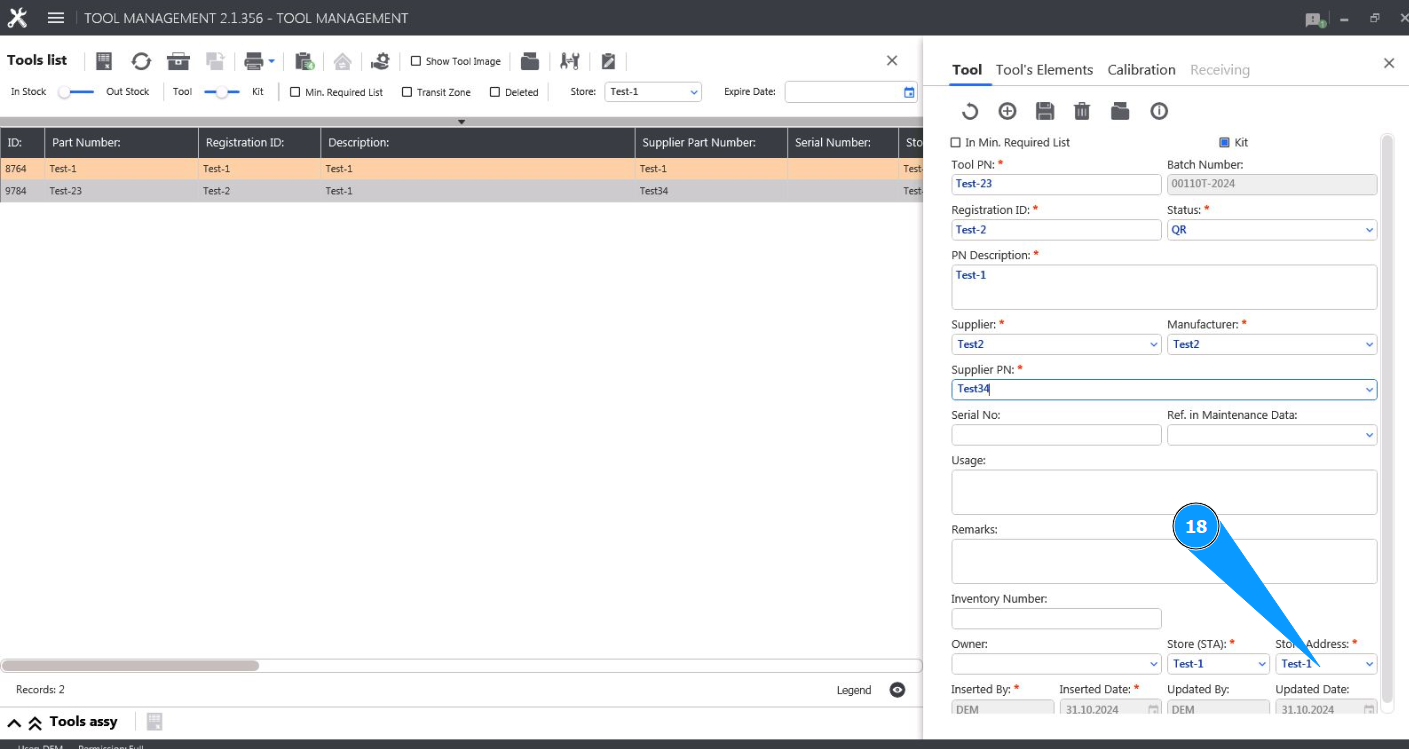This screenshot has width=1409, height=749.
Task: Open the notifications icon in the title bar
Action: [x=1315, y=19]
